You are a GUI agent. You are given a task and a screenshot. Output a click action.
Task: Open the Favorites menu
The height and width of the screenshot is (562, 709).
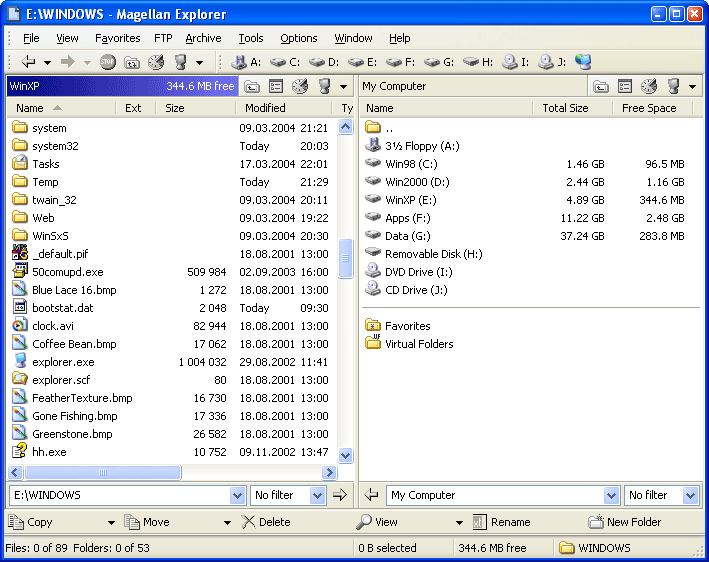pos(118,38)
